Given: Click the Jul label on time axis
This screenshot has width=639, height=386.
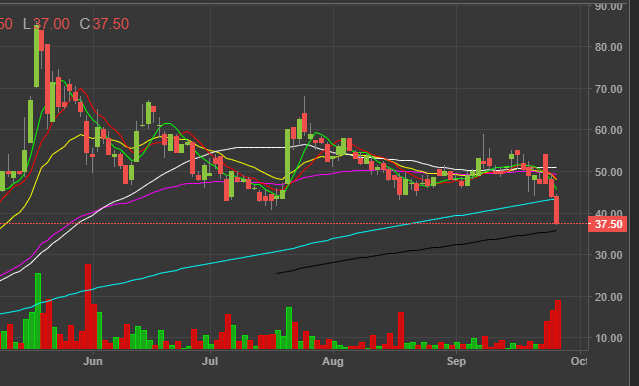Looking at the screenshot, I should coord(210,362).
